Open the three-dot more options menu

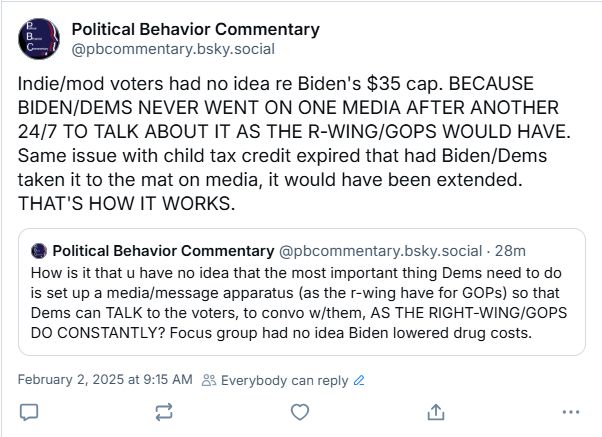[571, 411]
